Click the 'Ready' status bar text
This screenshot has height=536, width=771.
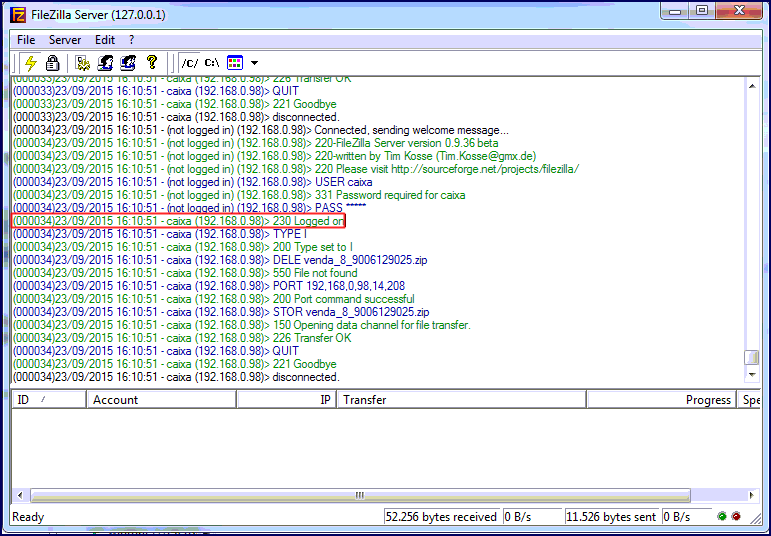tap(28, 517)
